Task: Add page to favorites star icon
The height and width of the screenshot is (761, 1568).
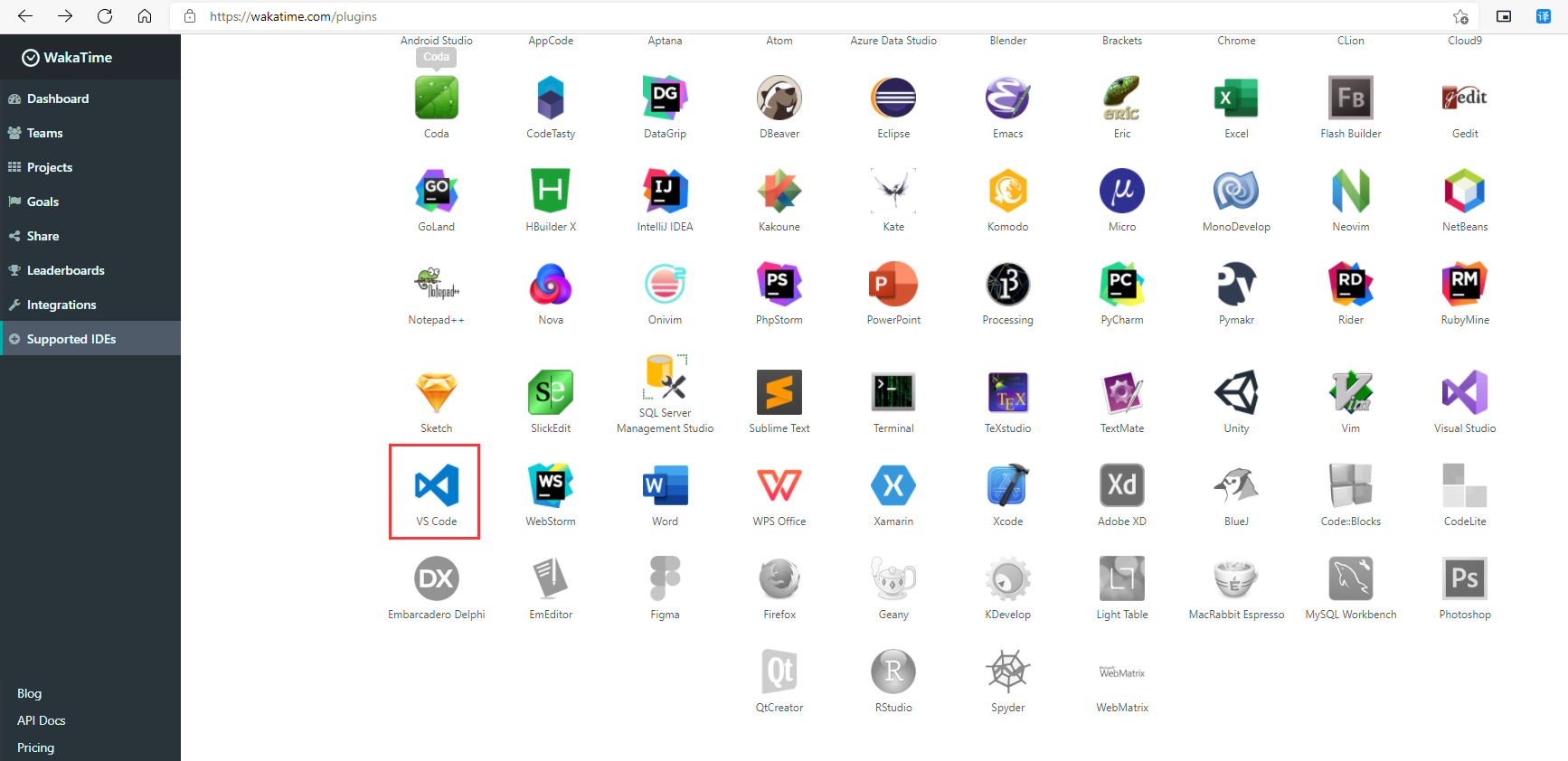Action: (x=1460, y=16)
